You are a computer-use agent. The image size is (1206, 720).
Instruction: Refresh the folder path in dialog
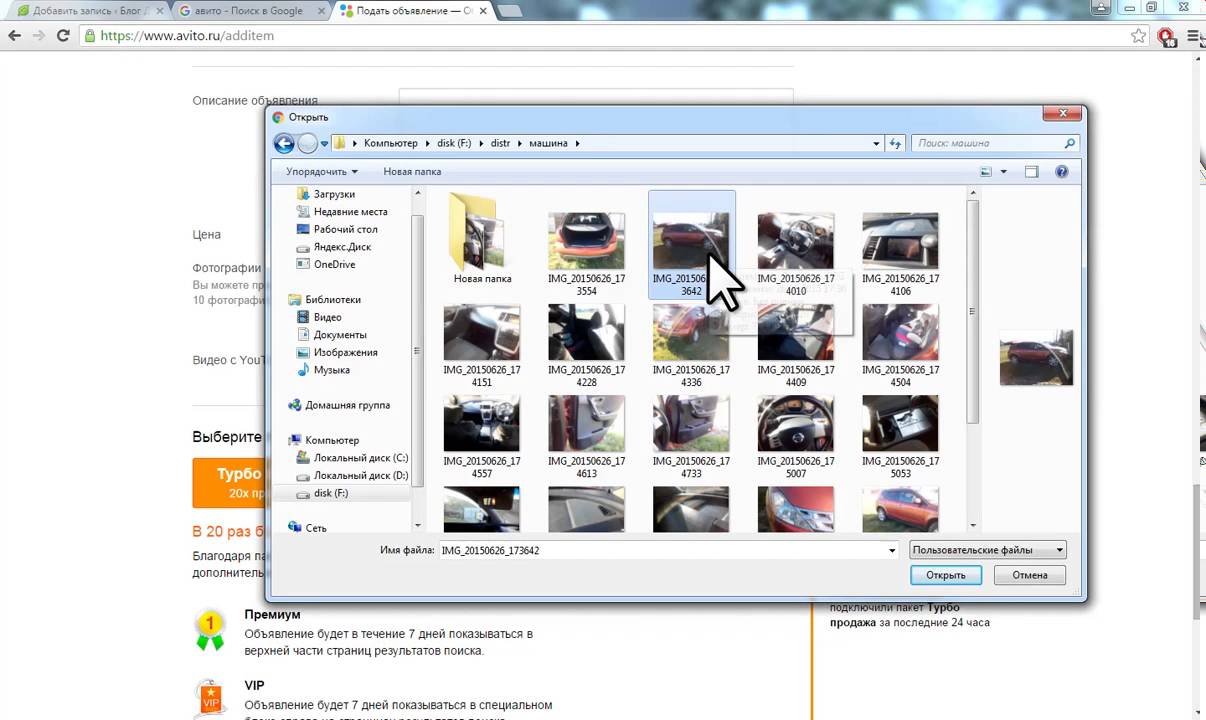[896, 143]
